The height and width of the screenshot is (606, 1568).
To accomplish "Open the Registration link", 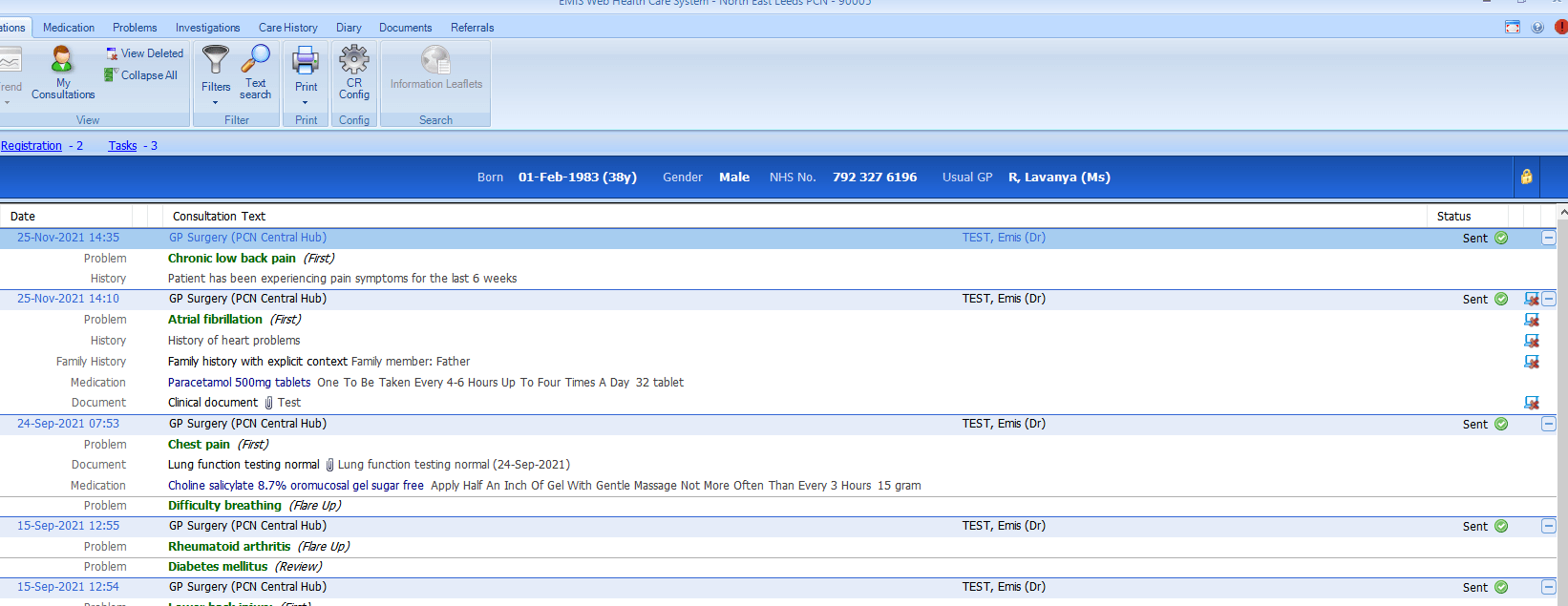I will pyautogui.click(x=32, y=146).
